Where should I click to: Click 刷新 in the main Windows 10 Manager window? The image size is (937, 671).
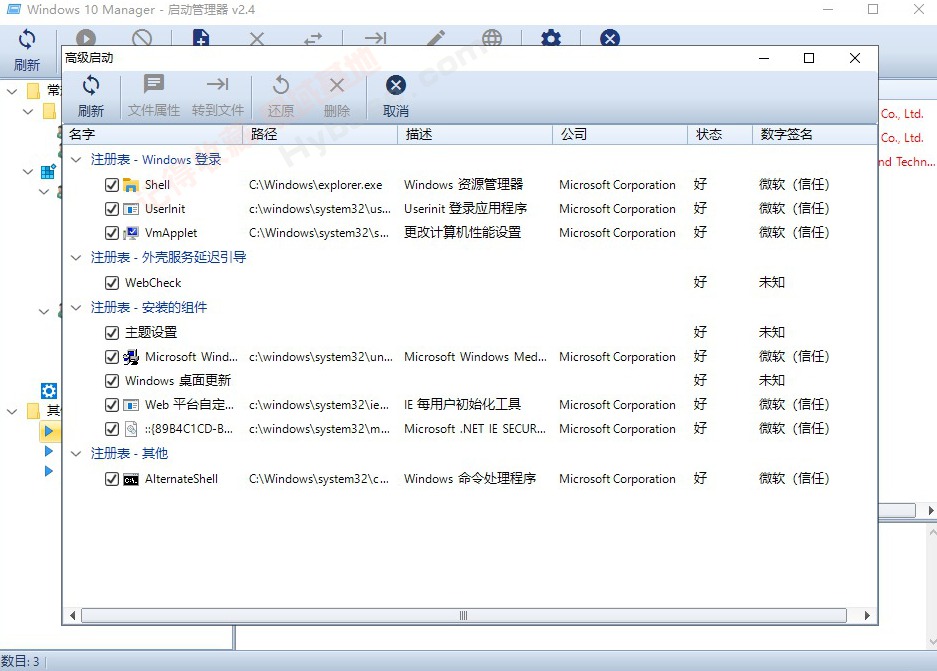point(27,50)
